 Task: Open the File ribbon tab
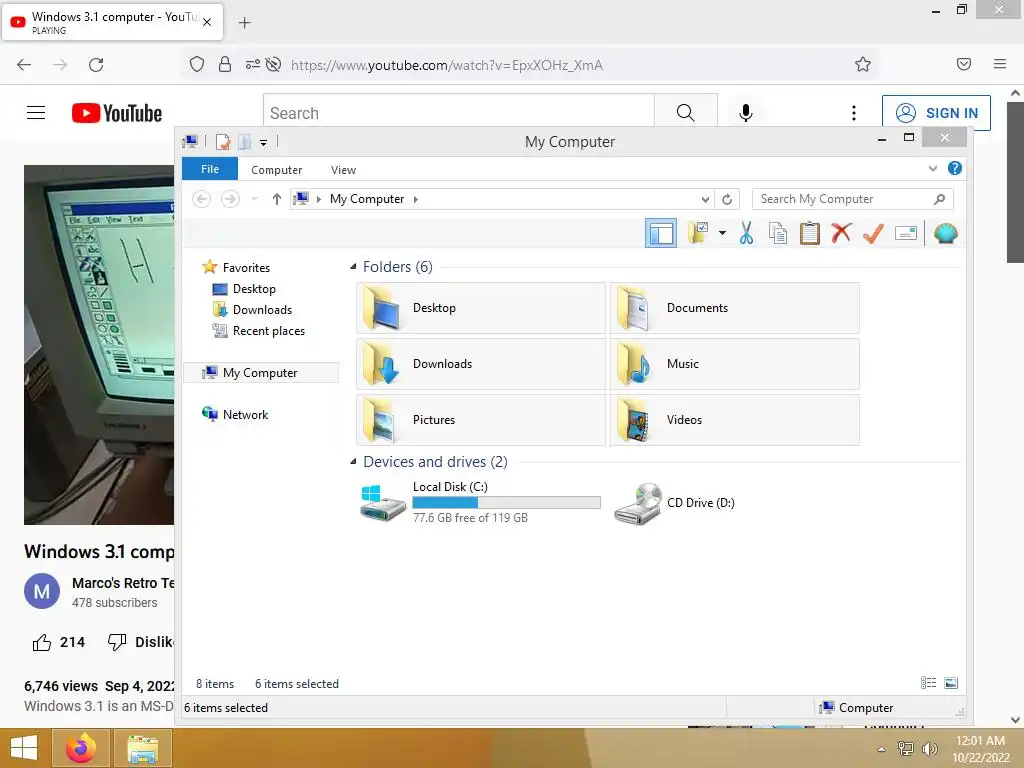[x=210, y=169]
